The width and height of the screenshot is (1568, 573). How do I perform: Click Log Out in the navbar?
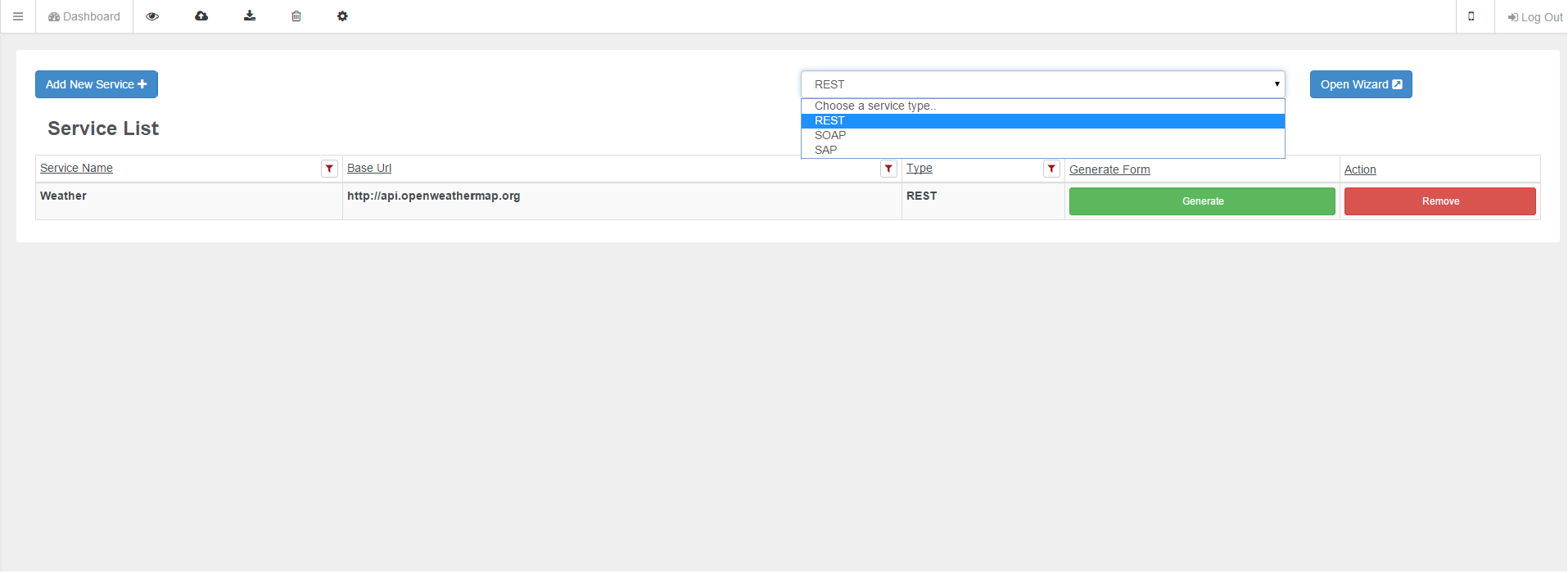click(x=1534, y=17)
